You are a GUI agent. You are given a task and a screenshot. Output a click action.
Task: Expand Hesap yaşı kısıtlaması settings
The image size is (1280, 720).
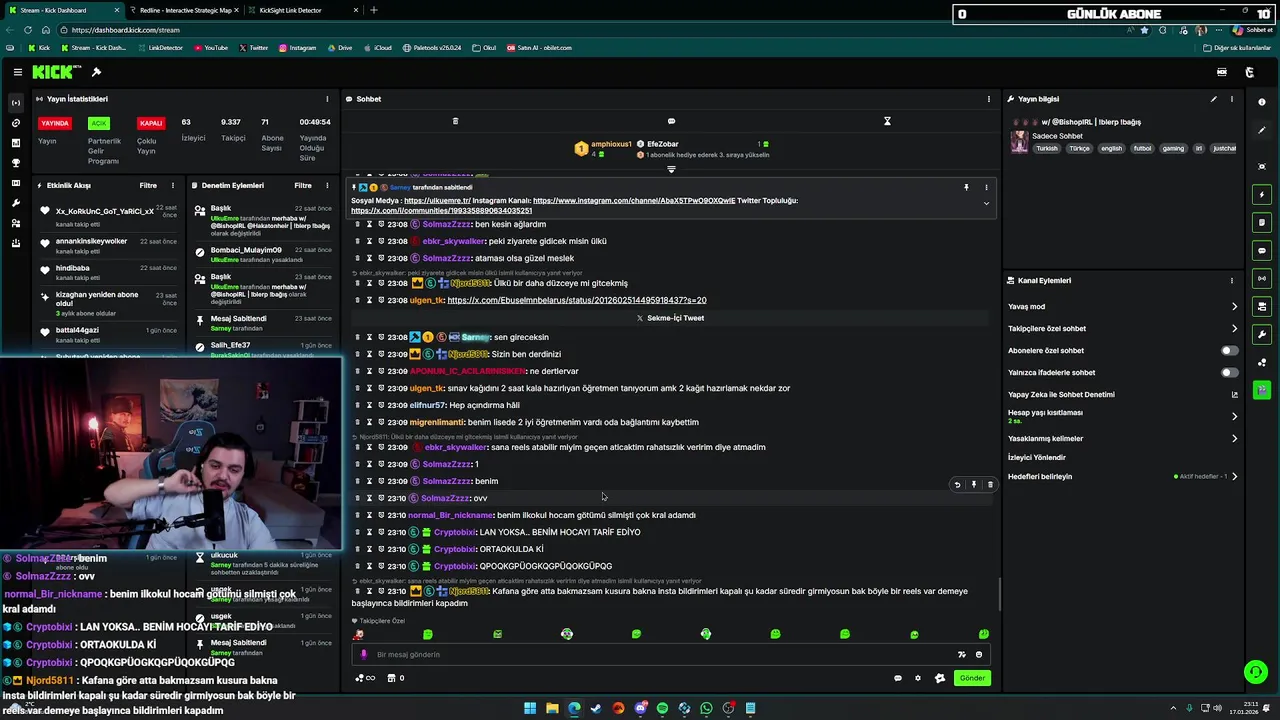1234,416
